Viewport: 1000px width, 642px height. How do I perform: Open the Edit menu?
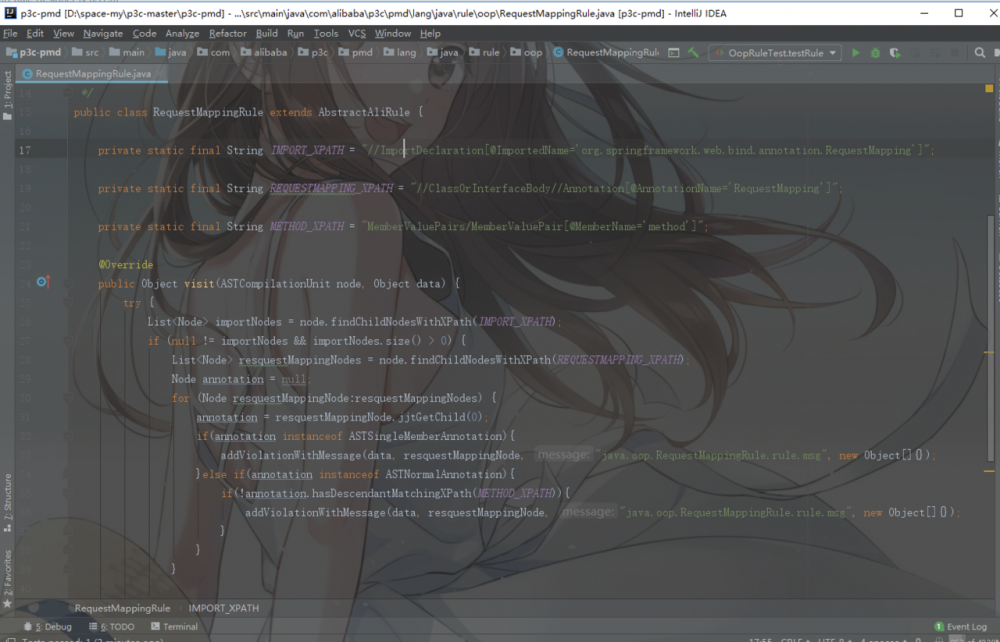(x=34, y=33)
